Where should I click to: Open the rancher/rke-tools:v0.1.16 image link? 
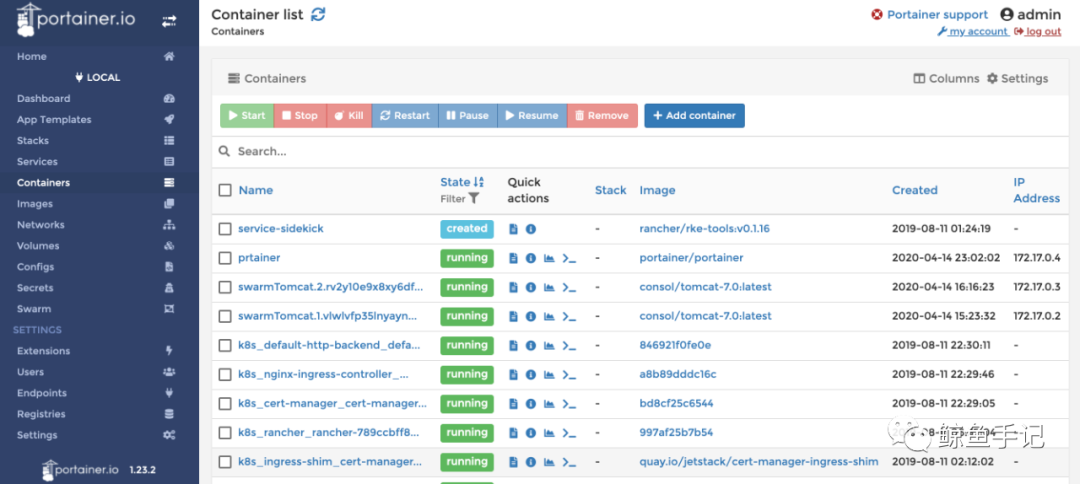704,229
